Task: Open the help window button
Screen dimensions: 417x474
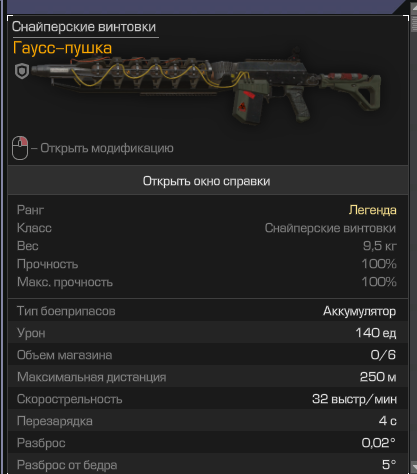Action: point(208,181)
